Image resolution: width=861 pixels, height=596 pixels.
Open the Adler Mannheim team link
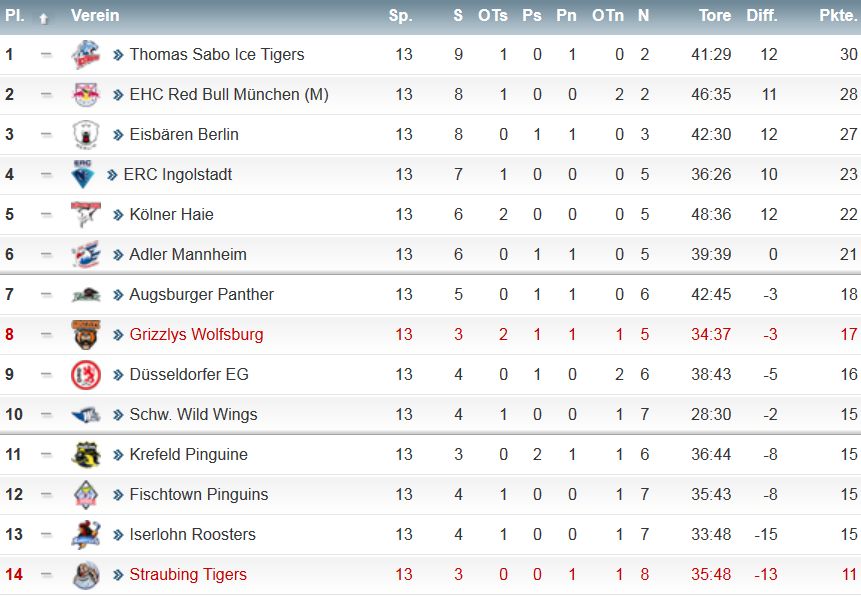point(188,254)
